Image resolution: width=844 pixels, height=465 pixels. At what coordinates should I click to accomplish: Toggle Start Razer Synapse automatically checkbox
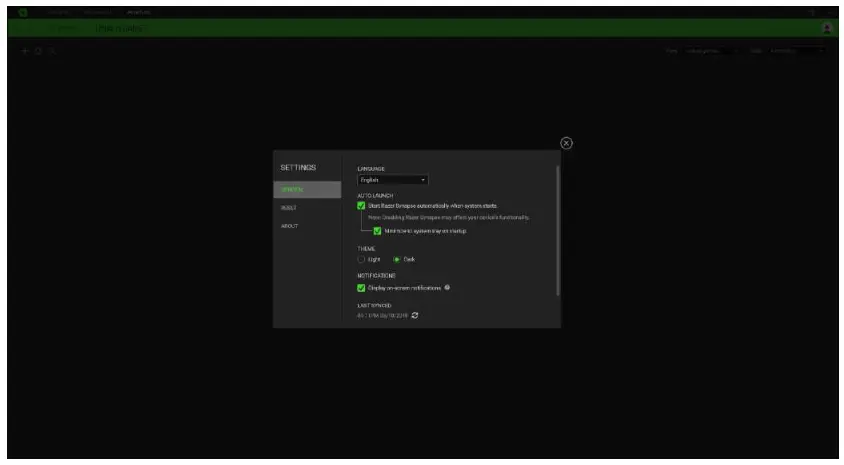point(361,206)
